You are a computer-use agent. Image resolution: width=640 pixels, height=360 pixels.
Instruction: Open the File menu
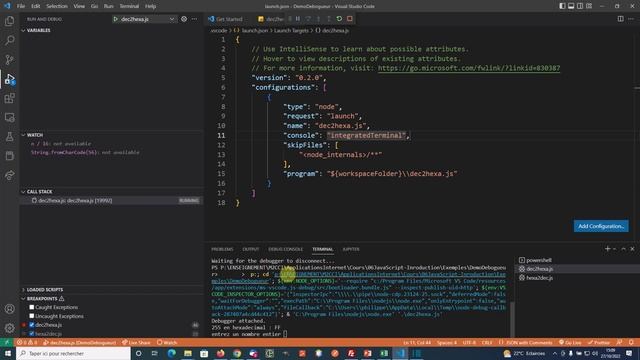pyautogui.click(x=21, y=6)
